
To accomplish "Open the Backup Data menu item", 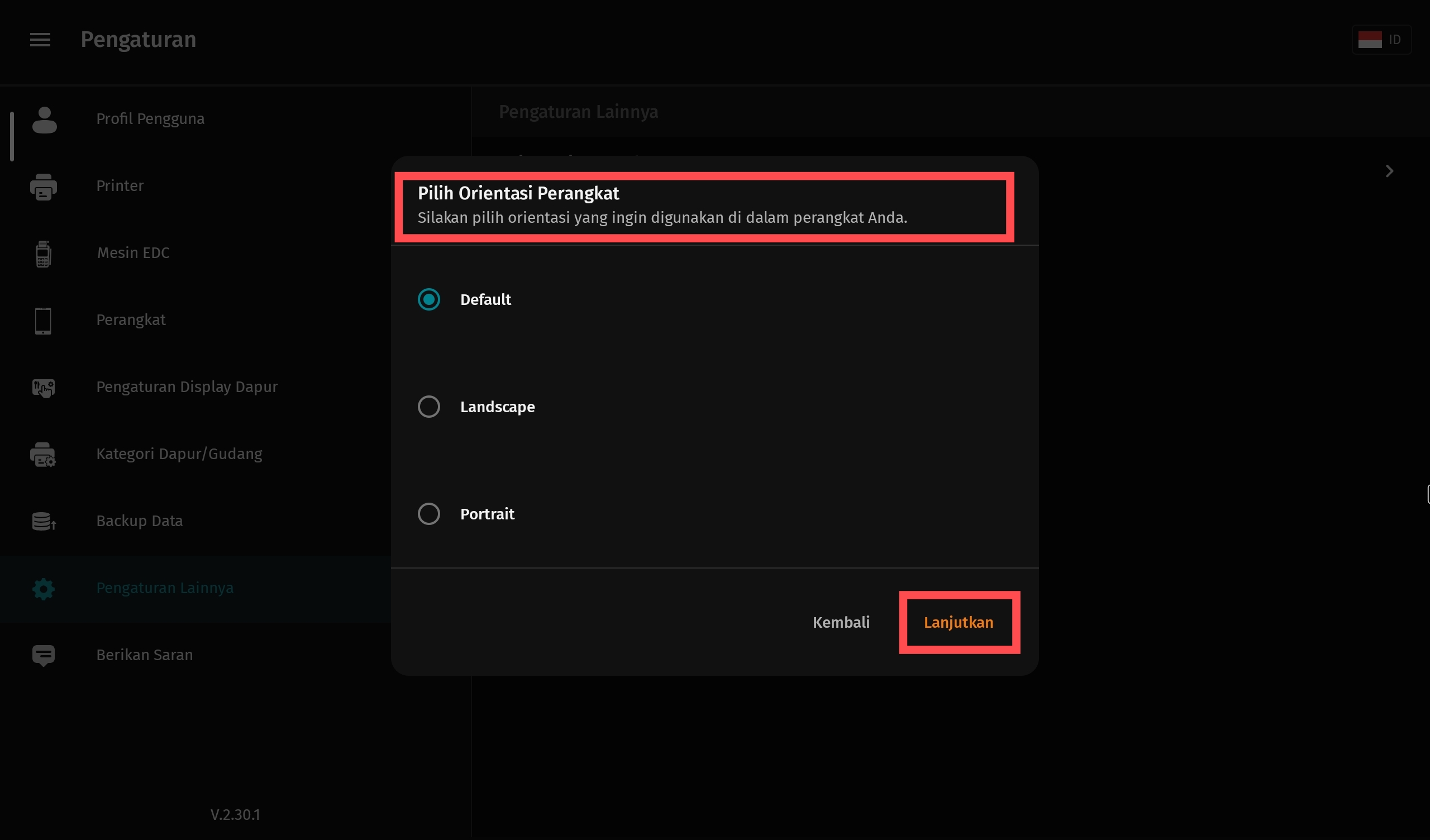I will pos(140,521).
